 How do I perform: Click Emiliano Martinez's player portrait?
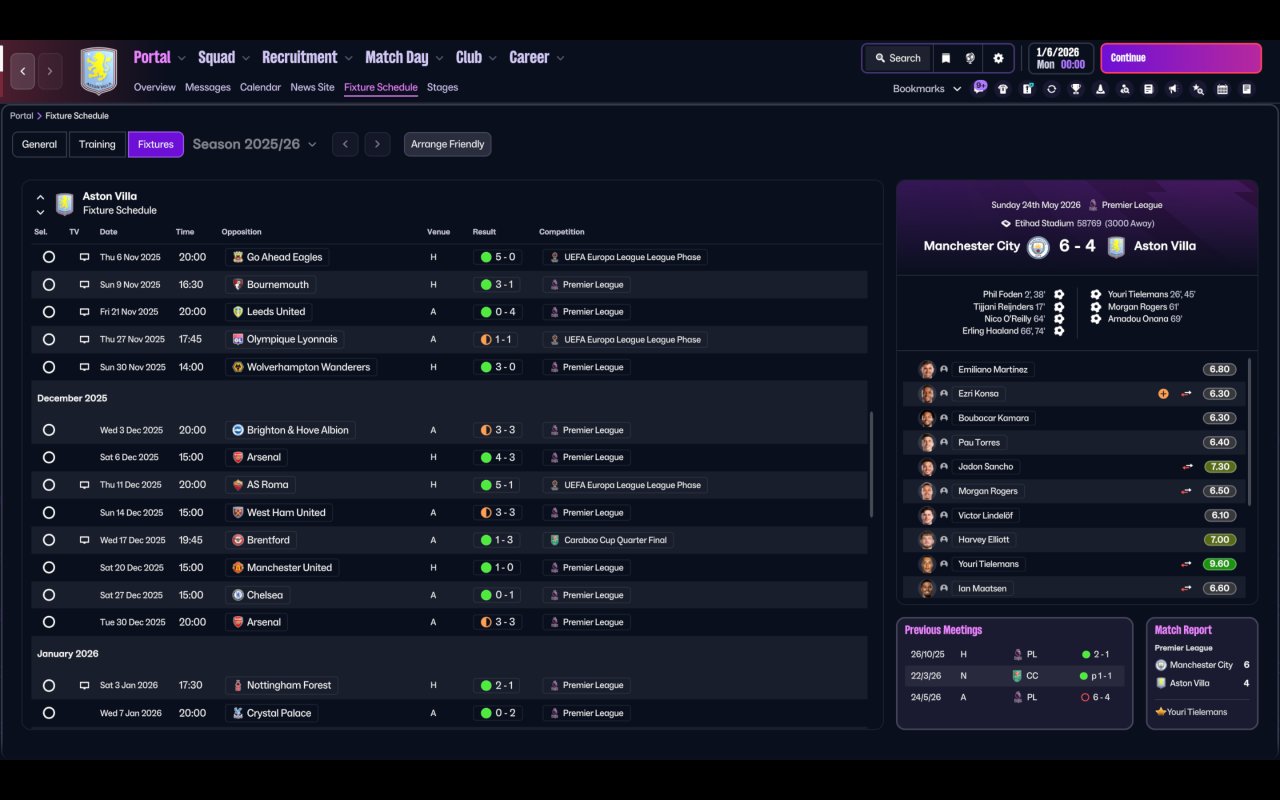tap(927, 370)
